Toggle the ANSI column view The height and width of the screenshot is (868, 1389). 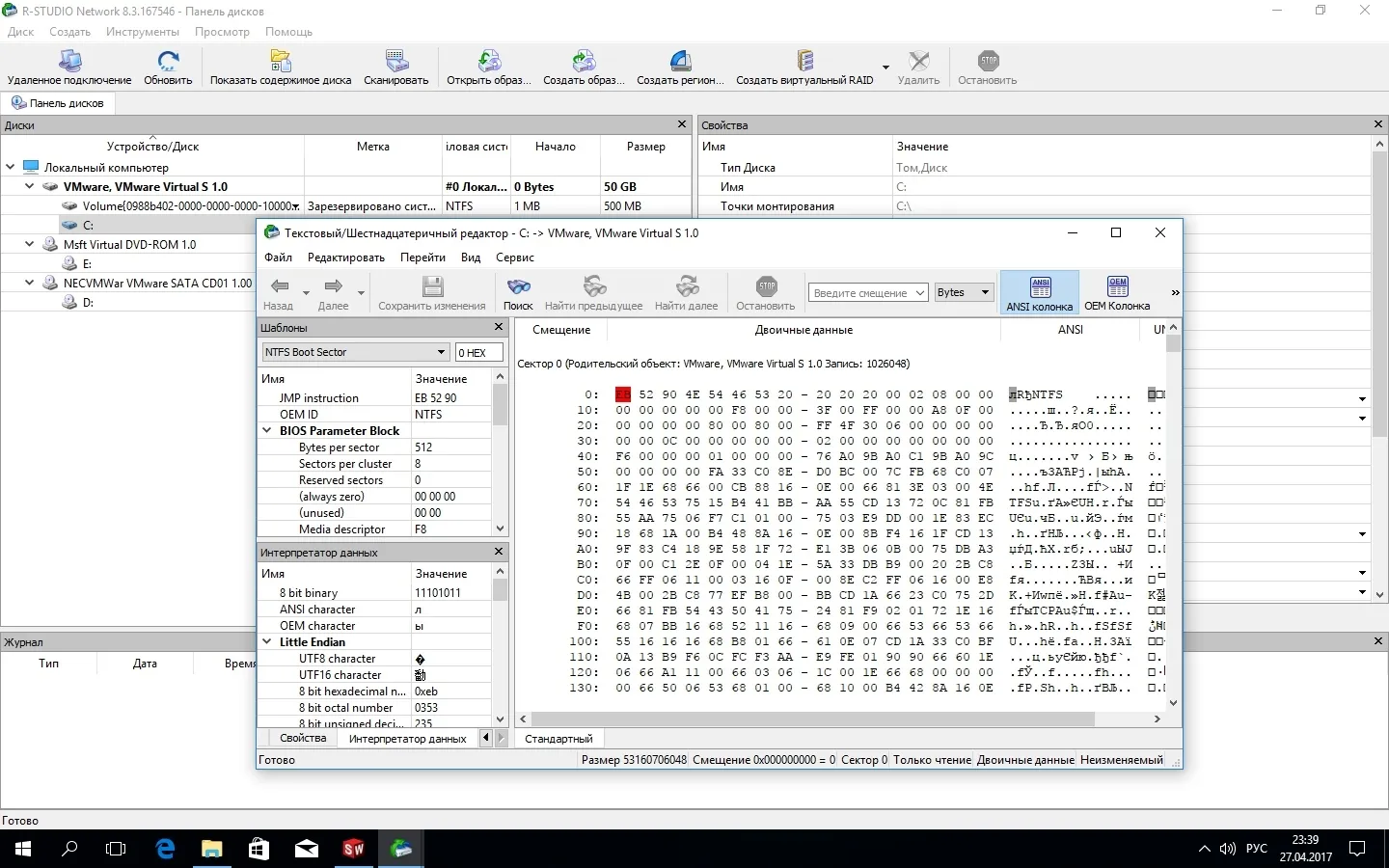click(x=1039, y=293)
